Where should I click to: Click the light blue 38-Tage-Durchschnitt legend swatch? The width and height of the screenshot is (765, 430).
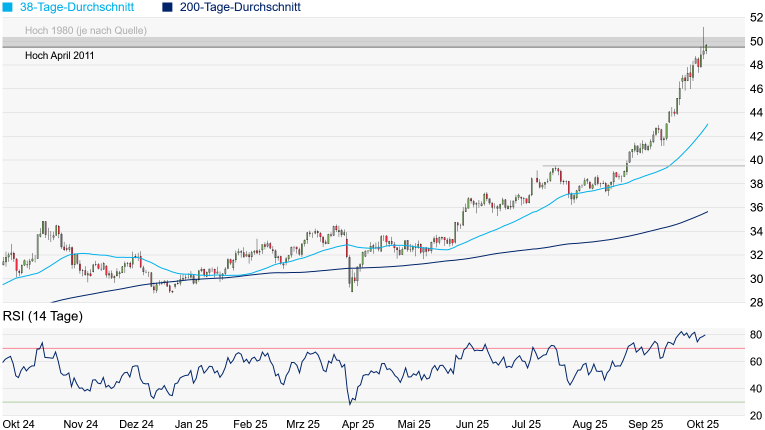pos(8,7)
